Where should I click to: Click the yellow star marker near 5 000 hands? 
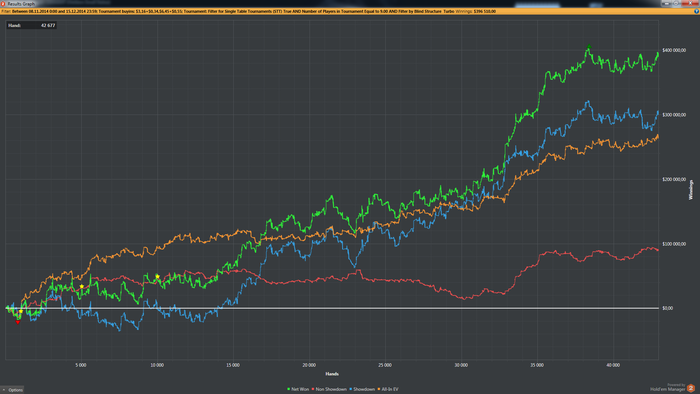(82, 286)
